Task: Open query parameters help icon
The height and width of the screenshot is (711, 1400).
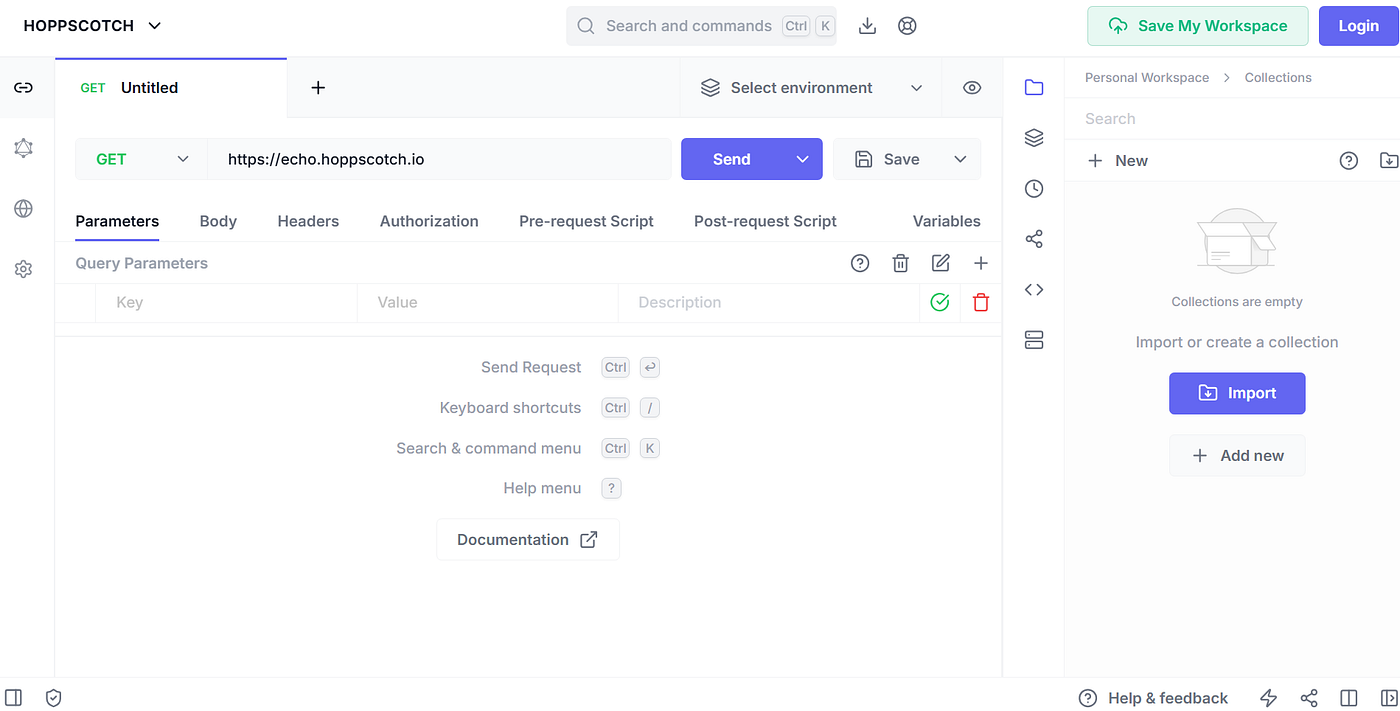Action: [860, 263]
